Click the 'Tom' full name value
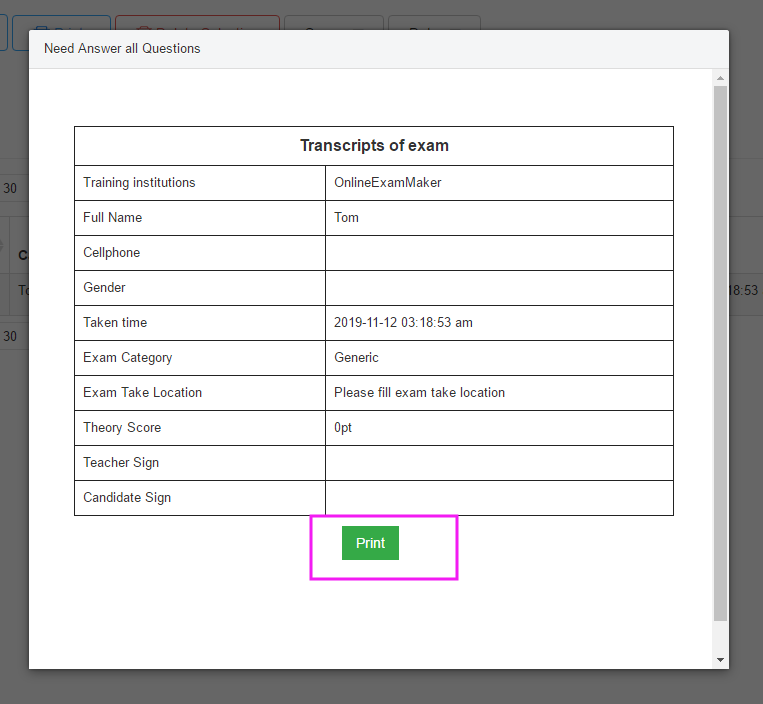 click(346, 217)
